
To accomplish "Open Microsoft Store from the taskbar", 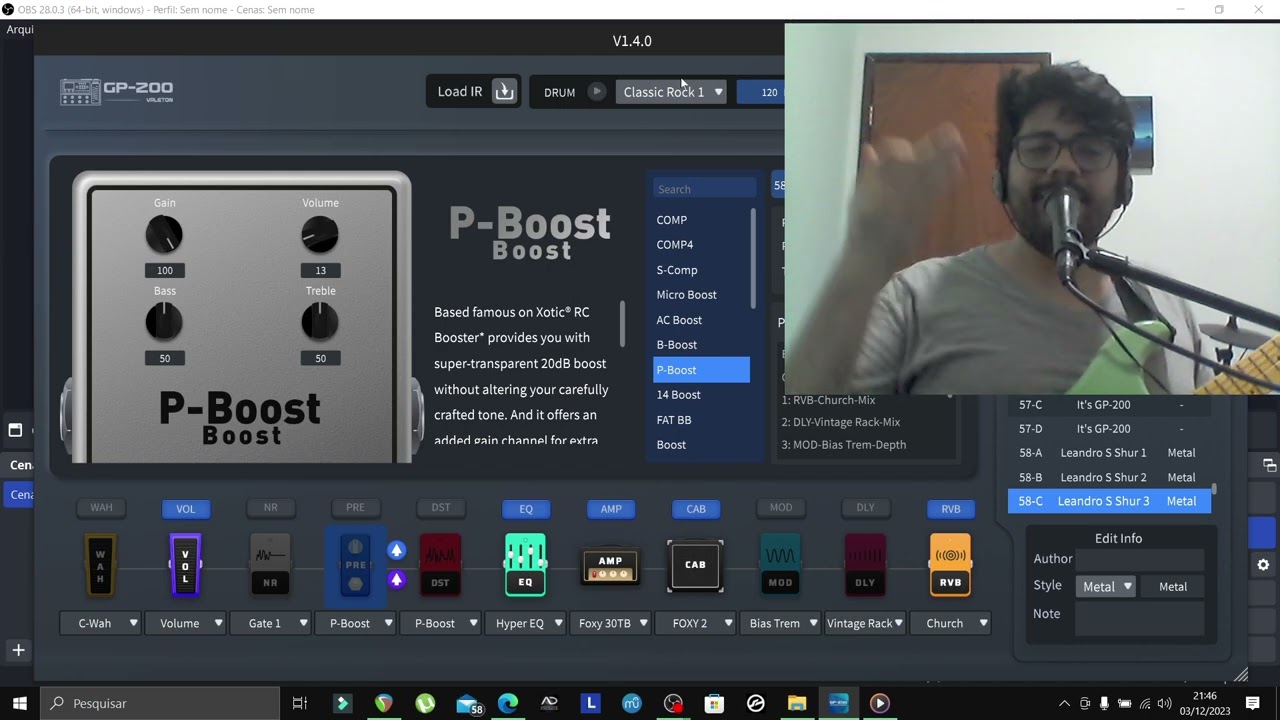I will click(714, 703).
